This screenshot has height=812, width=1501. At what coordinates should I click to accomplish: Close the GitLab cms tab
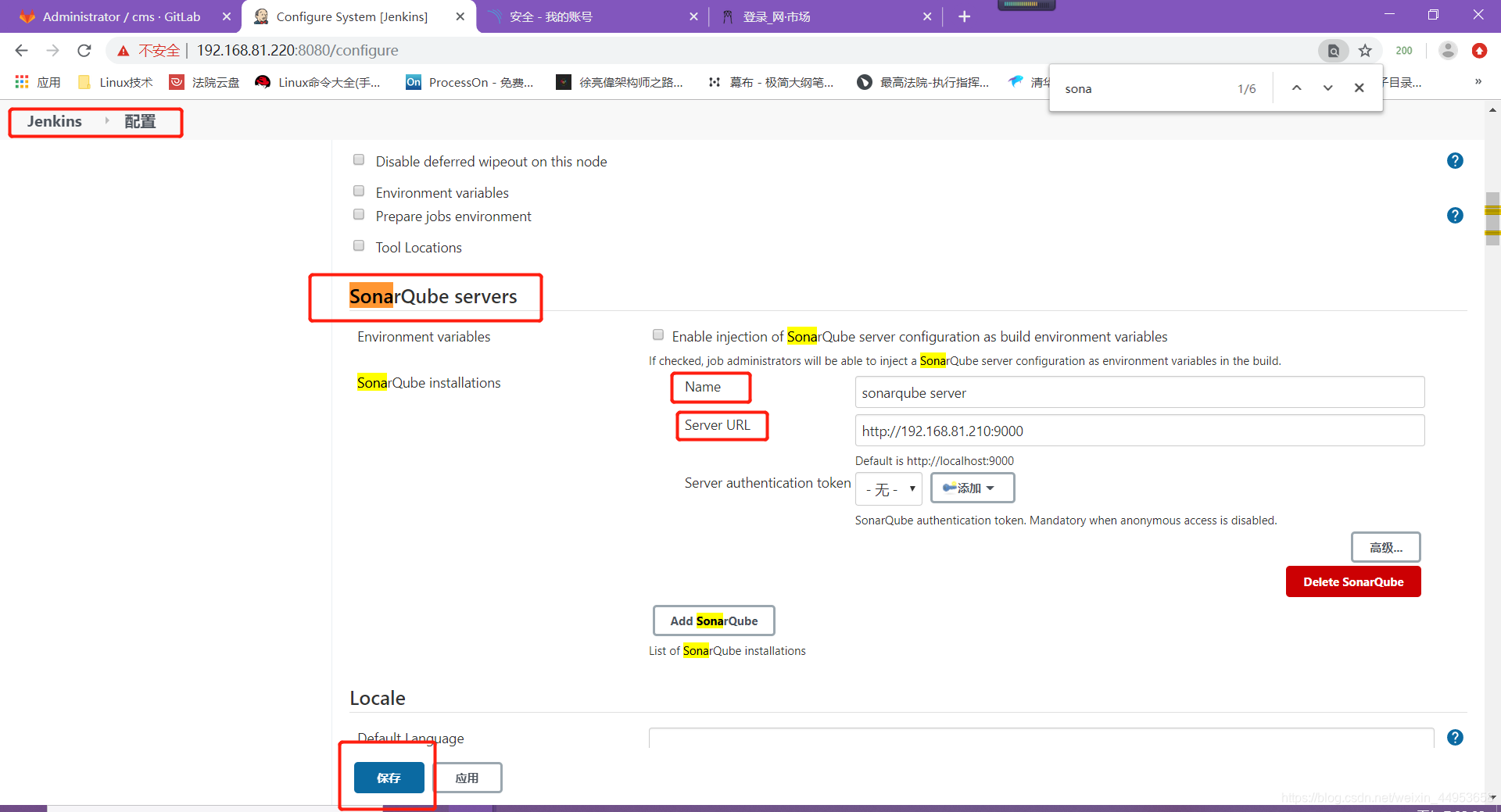coord(227,16)
